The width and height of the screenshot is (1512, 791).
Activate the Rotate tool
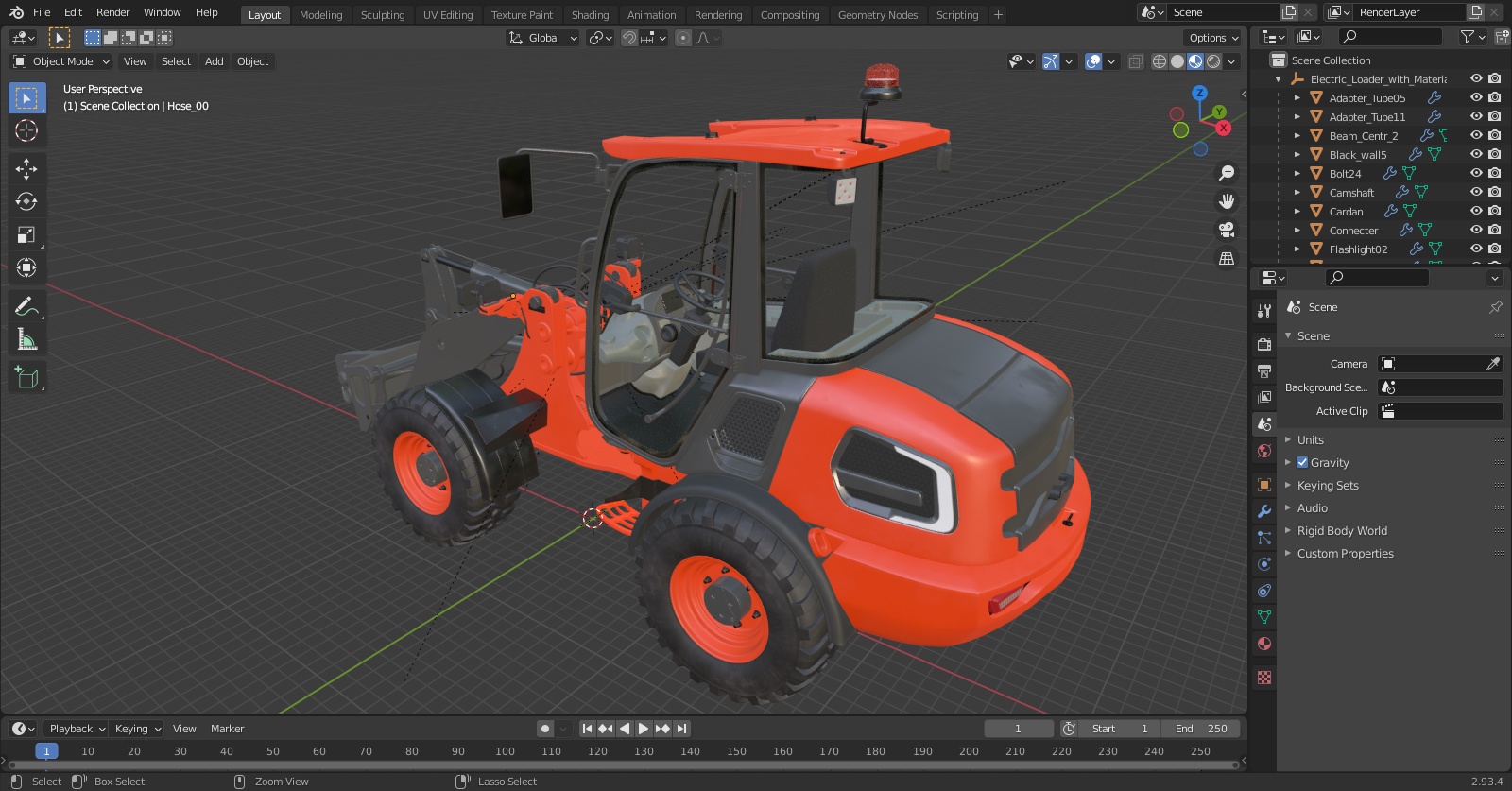[26, 201]
